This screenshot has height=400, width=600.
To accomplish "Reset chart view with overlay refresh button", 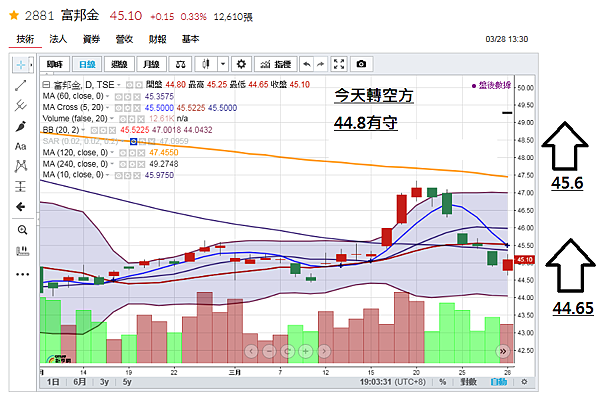I will pyautogui.click(x=287, y=351).
